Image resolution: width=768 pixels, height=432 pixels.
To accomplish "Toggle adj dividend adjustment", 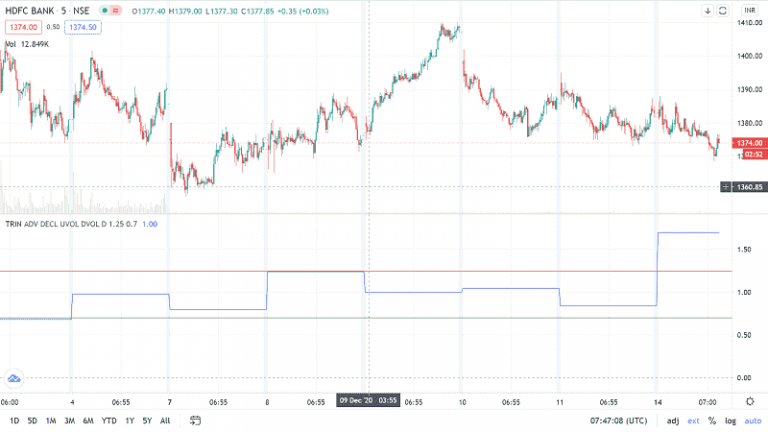I will pyautogui.click(x=673, y=420).
